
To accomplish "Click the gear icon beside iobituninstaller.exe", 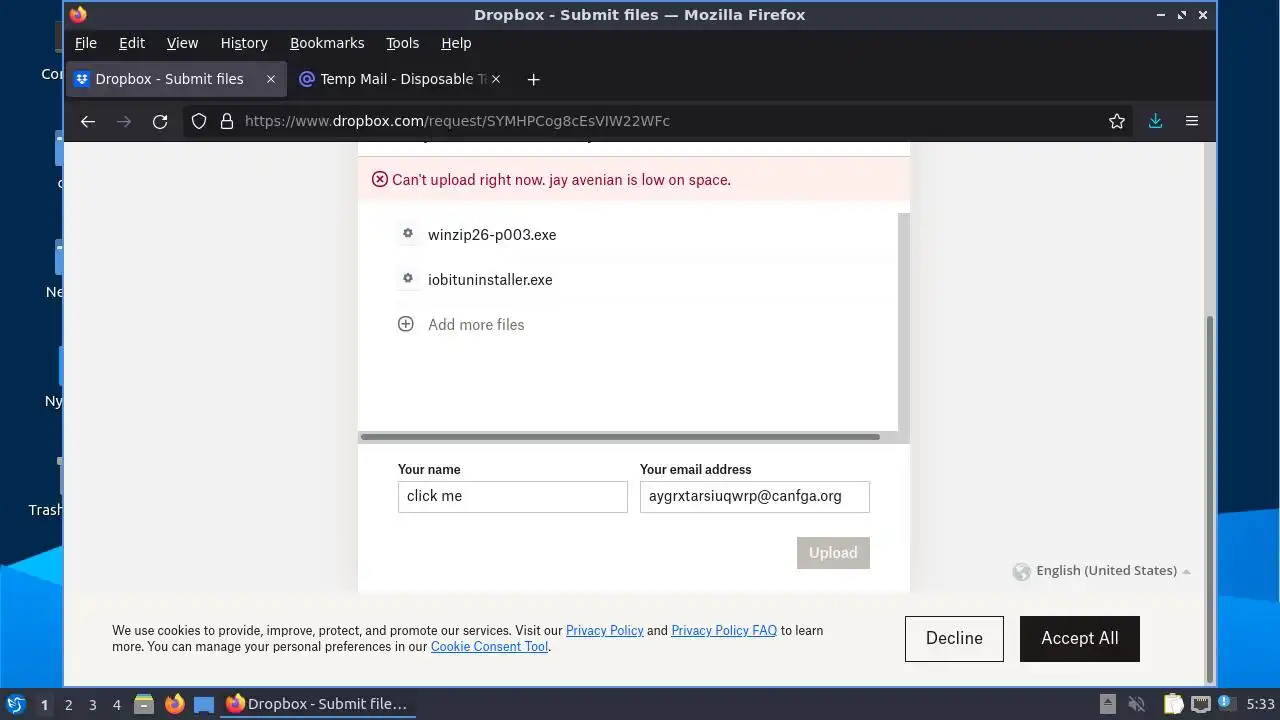I will tap(407, 279).
